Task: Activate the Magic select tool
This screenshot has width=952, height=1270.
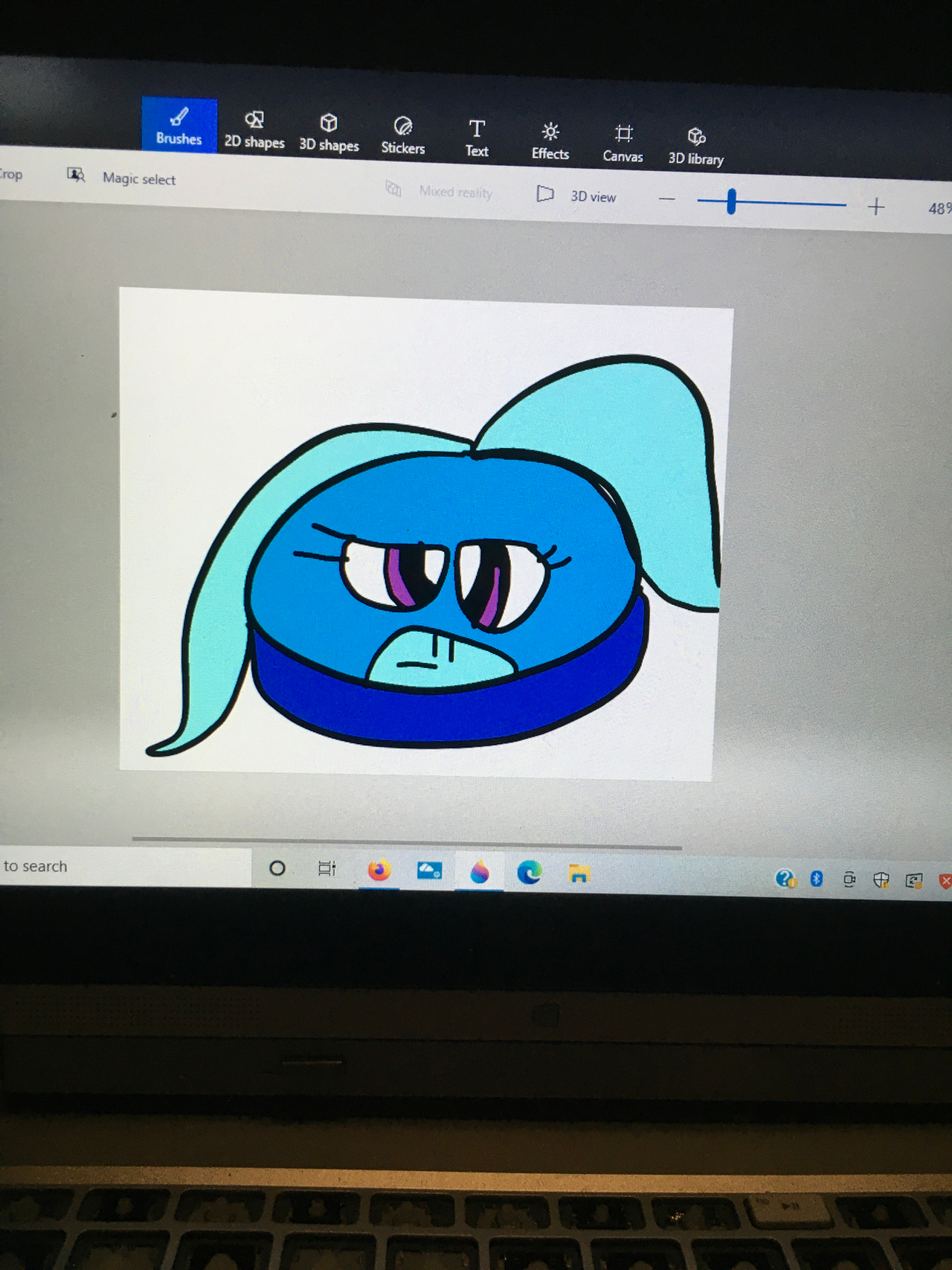Action: pyautogui.click(x=122, y=178)
